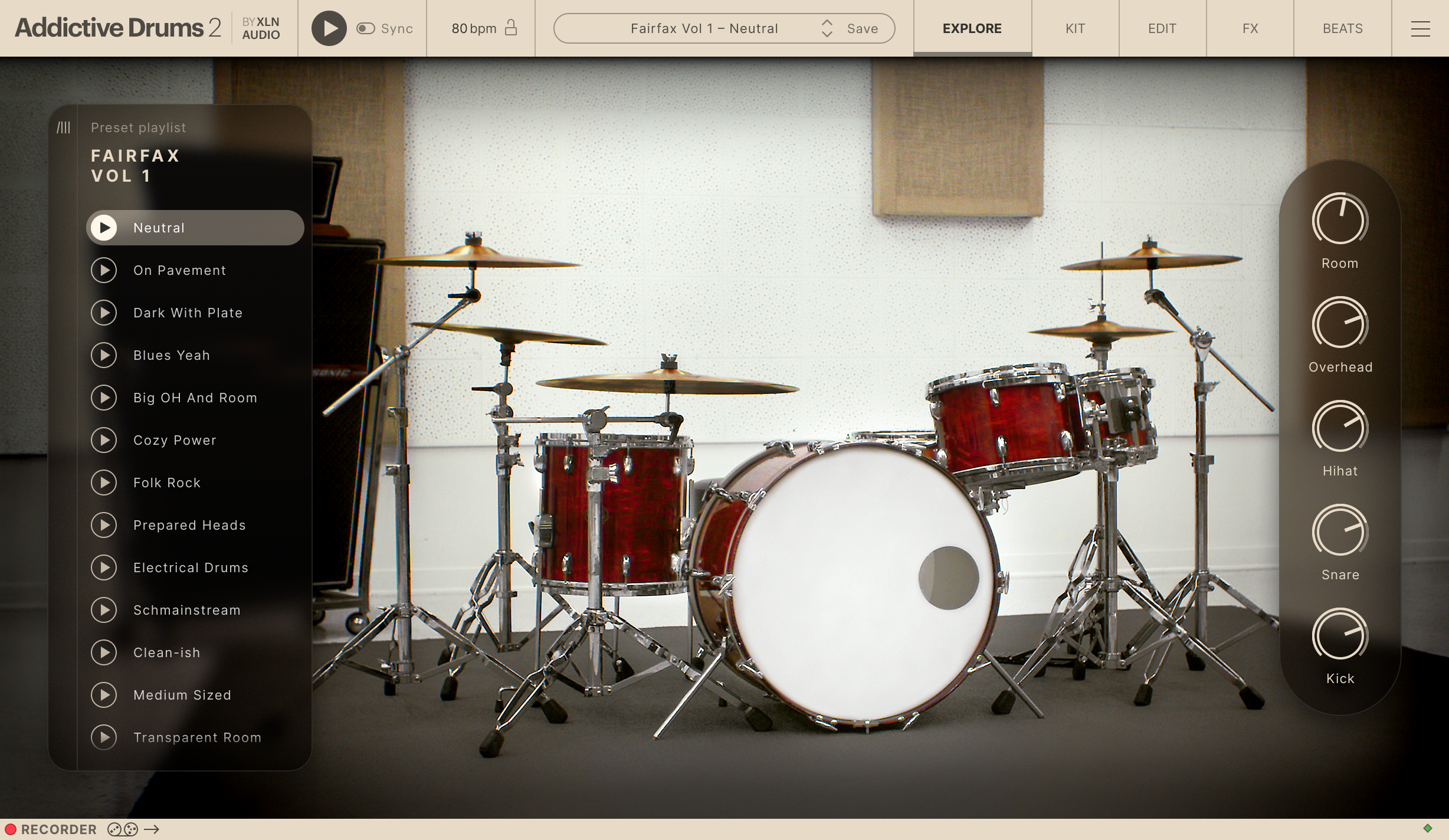Play the On Pavement preset preview
Viewport: 1449px width, 840px height.
tap(104, 270)
